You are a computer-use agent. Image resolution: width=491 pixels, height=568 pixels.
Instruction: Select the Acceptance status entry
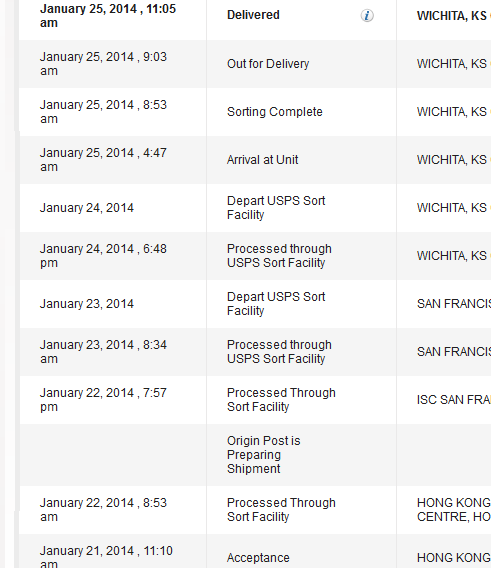pos(258,558)
